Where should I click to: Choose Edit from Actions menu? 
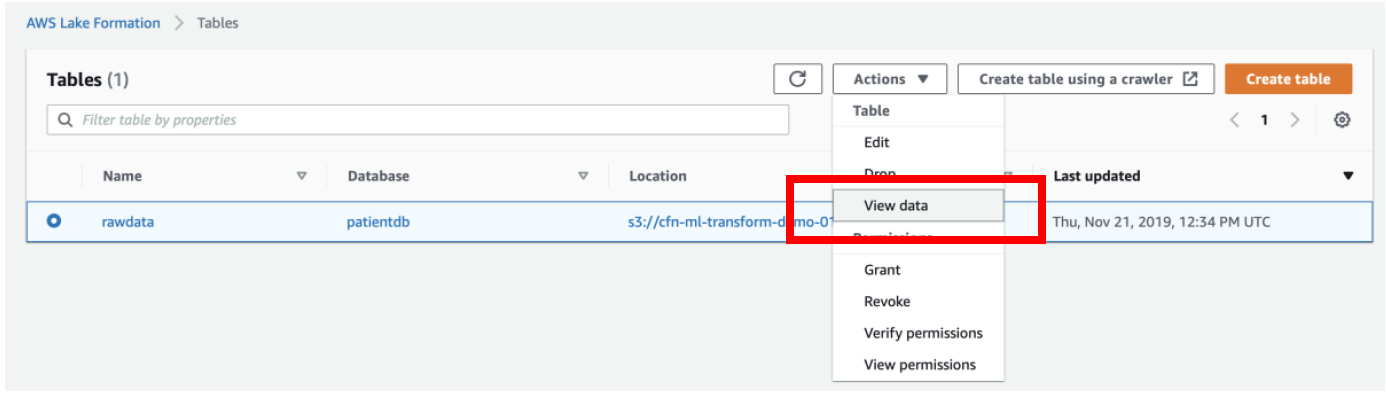point(877,142)
